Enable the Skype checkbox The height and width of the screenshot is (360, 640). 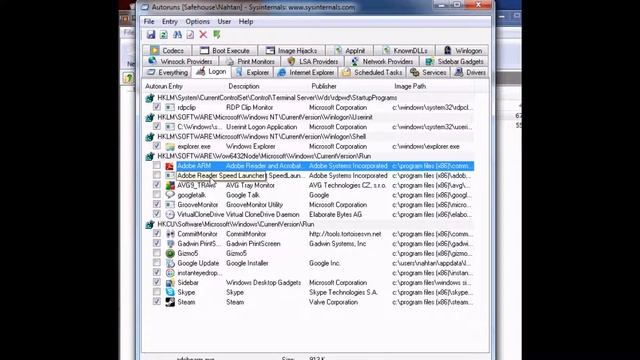157,292
